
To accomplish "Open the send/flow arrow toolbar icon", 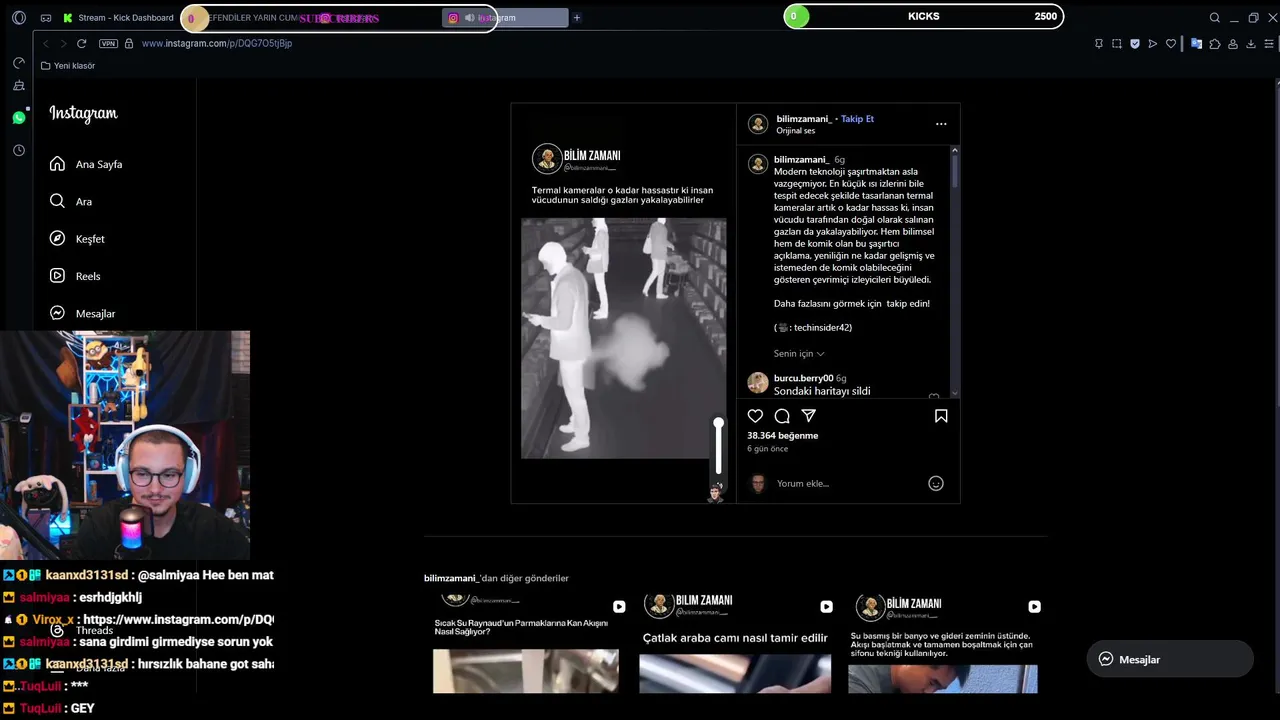I will 1153,44.
